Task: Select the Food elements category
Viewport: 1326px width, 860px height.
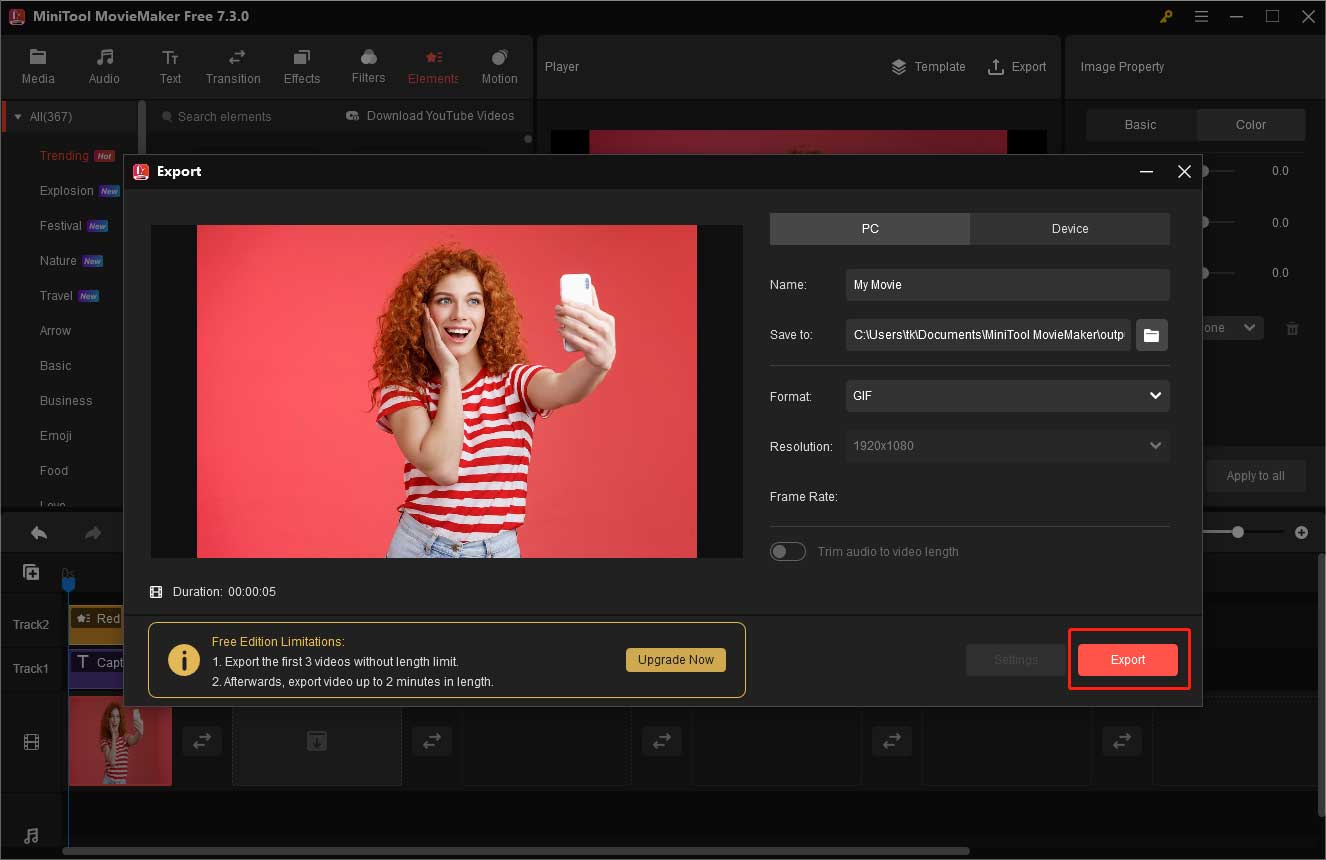Action: point(54,471)
